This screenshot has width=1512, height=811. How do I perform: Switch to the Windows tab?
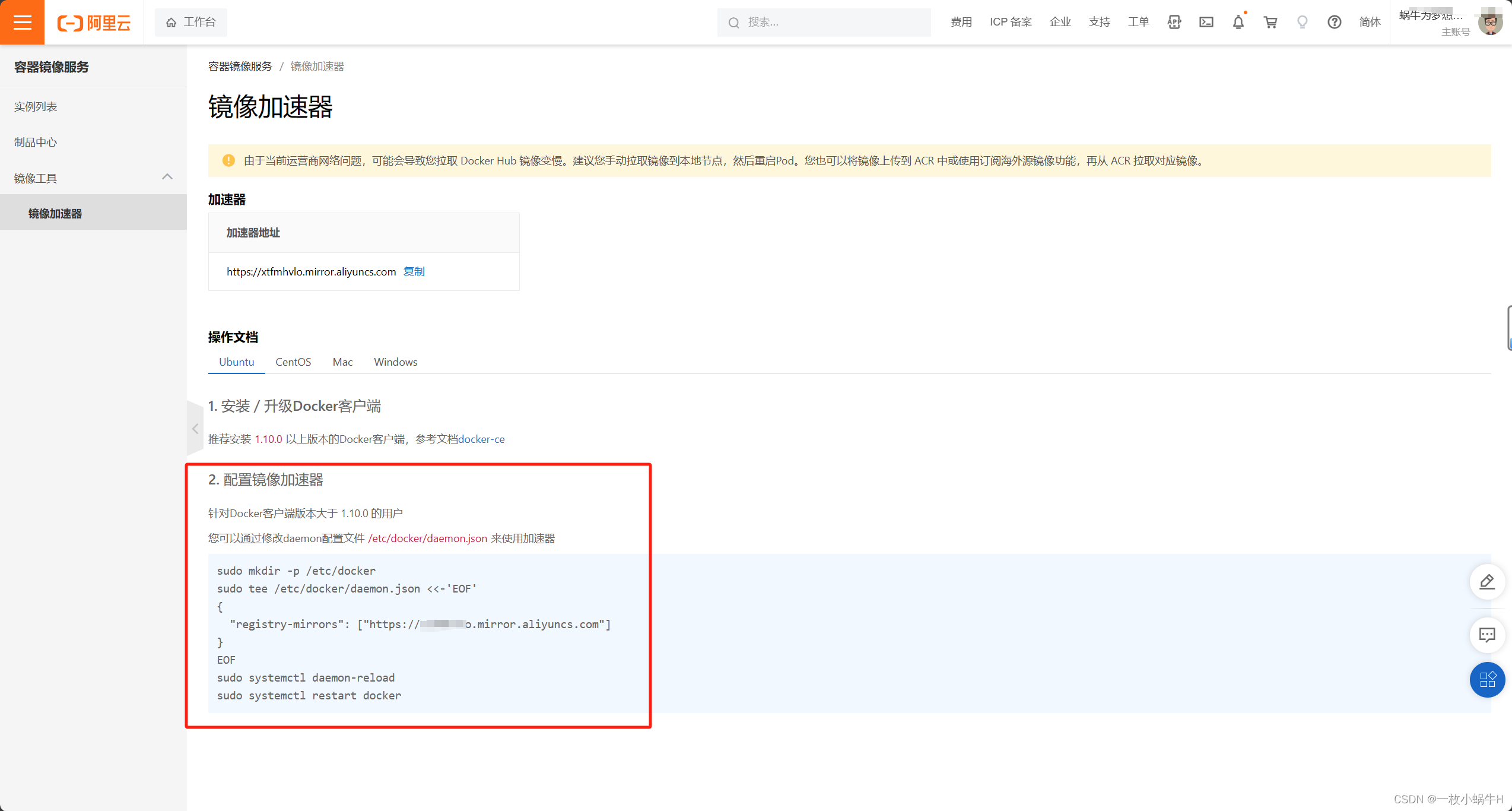[x=396, y=362]
